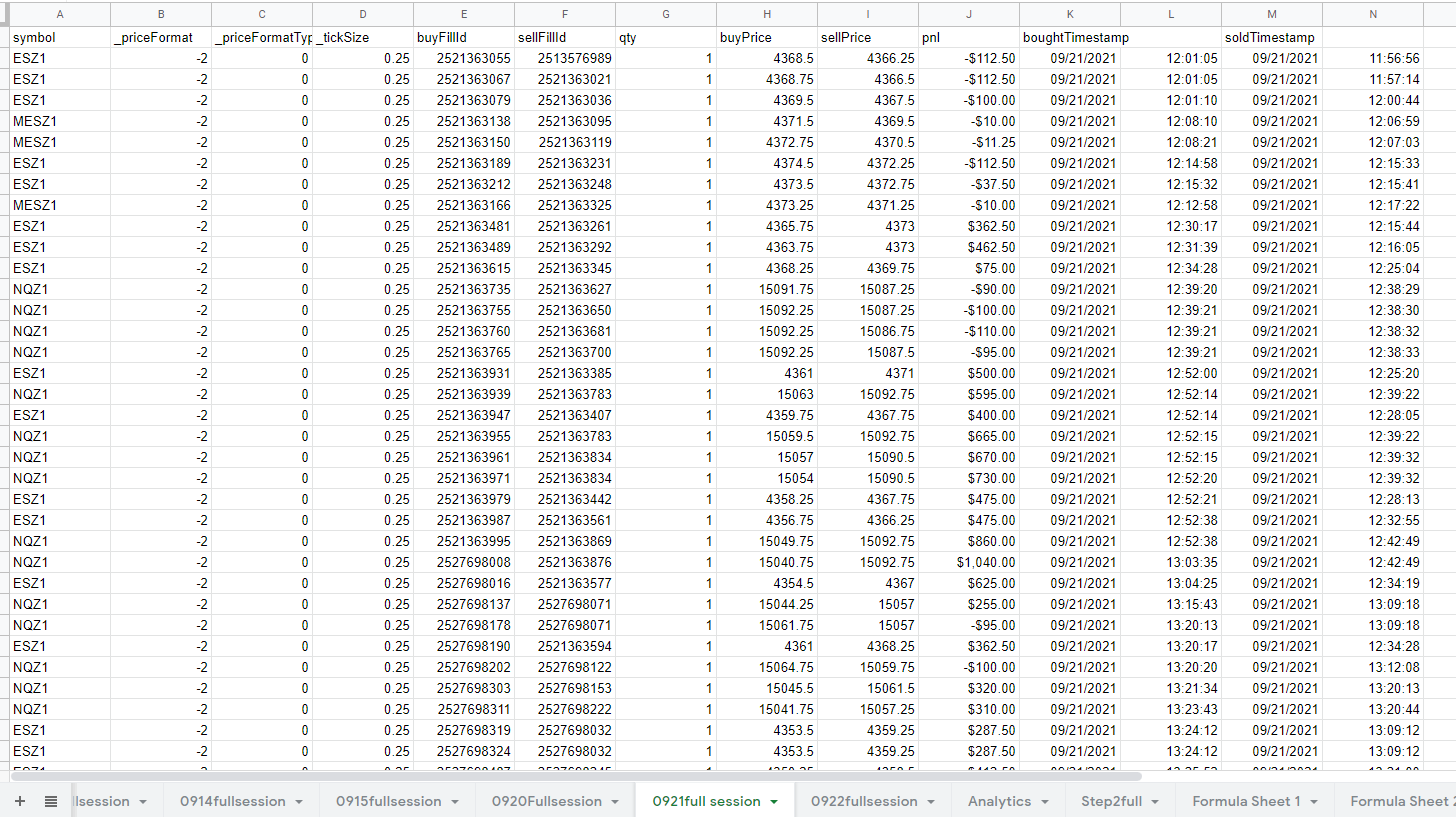Viewport: 1456px width, 817px height.
Task: Select the '_priceFormat' header cell
Action: point(161,37)
